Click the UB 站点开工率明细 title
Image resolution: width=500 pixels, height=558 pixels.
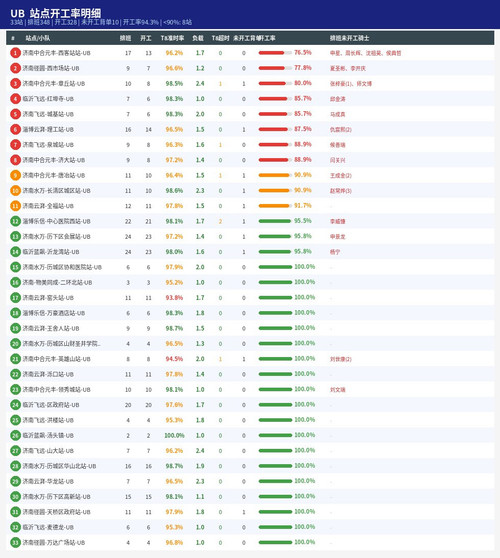pos(56,14)
